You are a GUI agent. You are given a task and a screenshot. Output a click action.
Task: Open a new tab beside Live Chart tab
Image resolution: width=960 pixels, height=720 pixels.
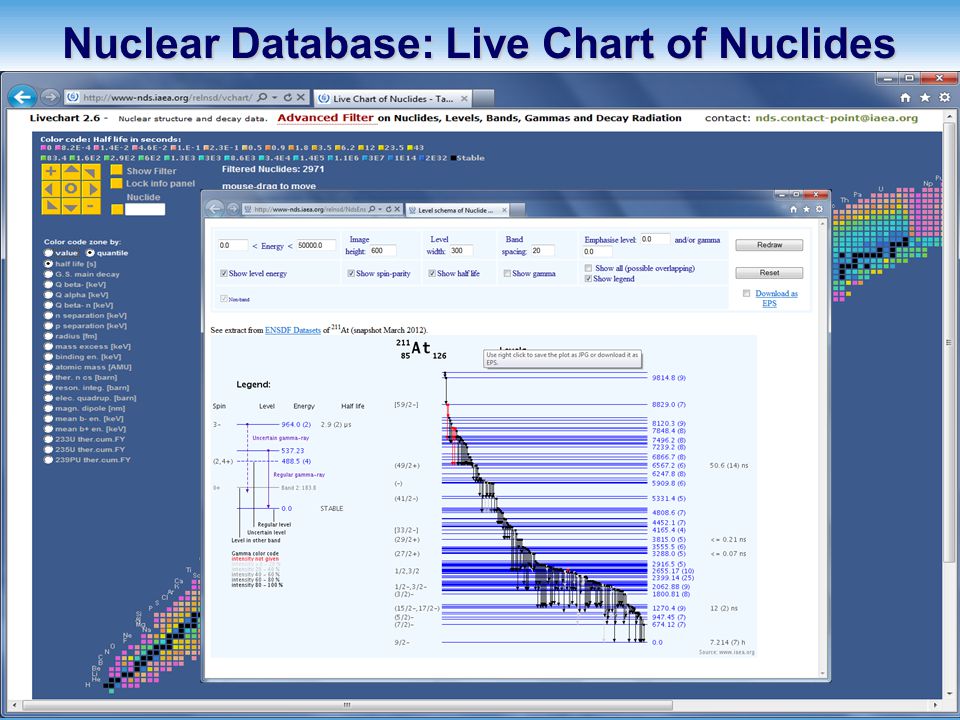(483, 98)
